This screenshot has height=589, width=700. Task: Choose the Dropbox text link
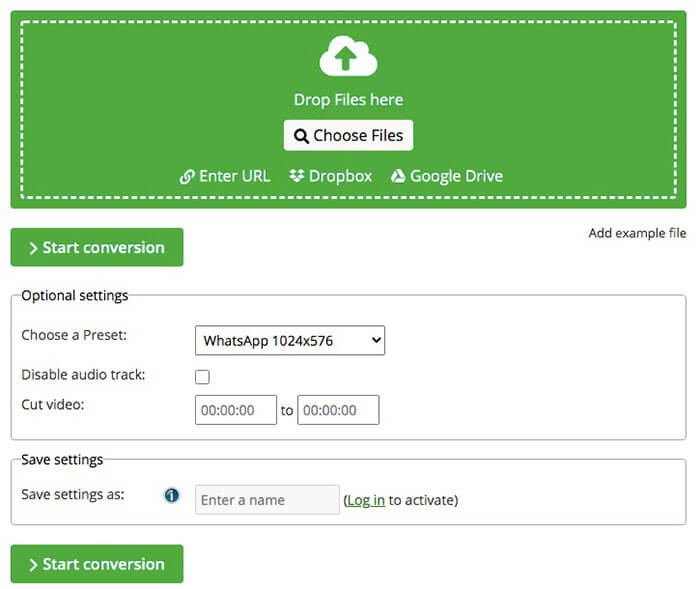point(340,177)
